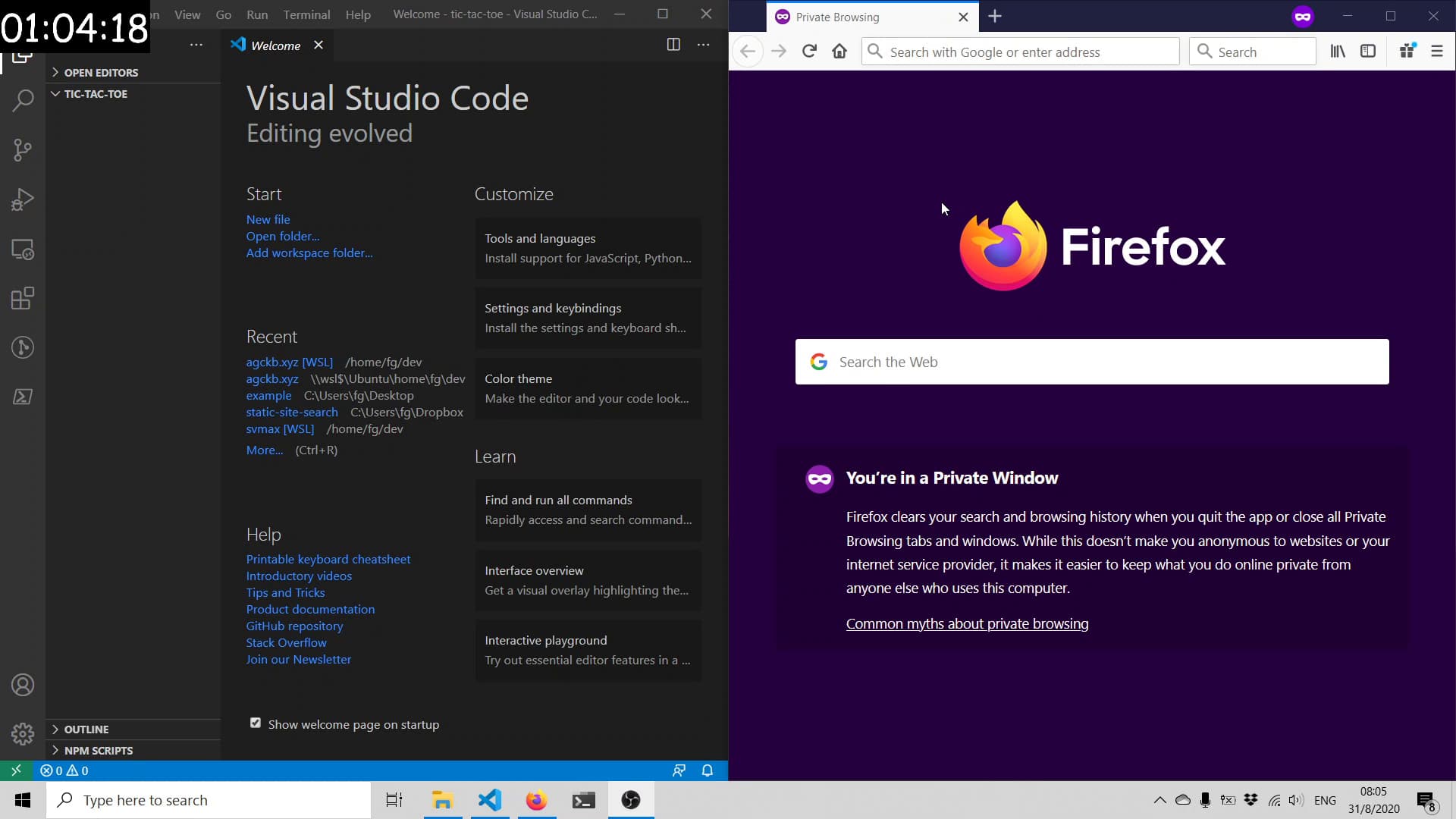Open notifications bell in VS Code status bar

(x=708, y=770)
